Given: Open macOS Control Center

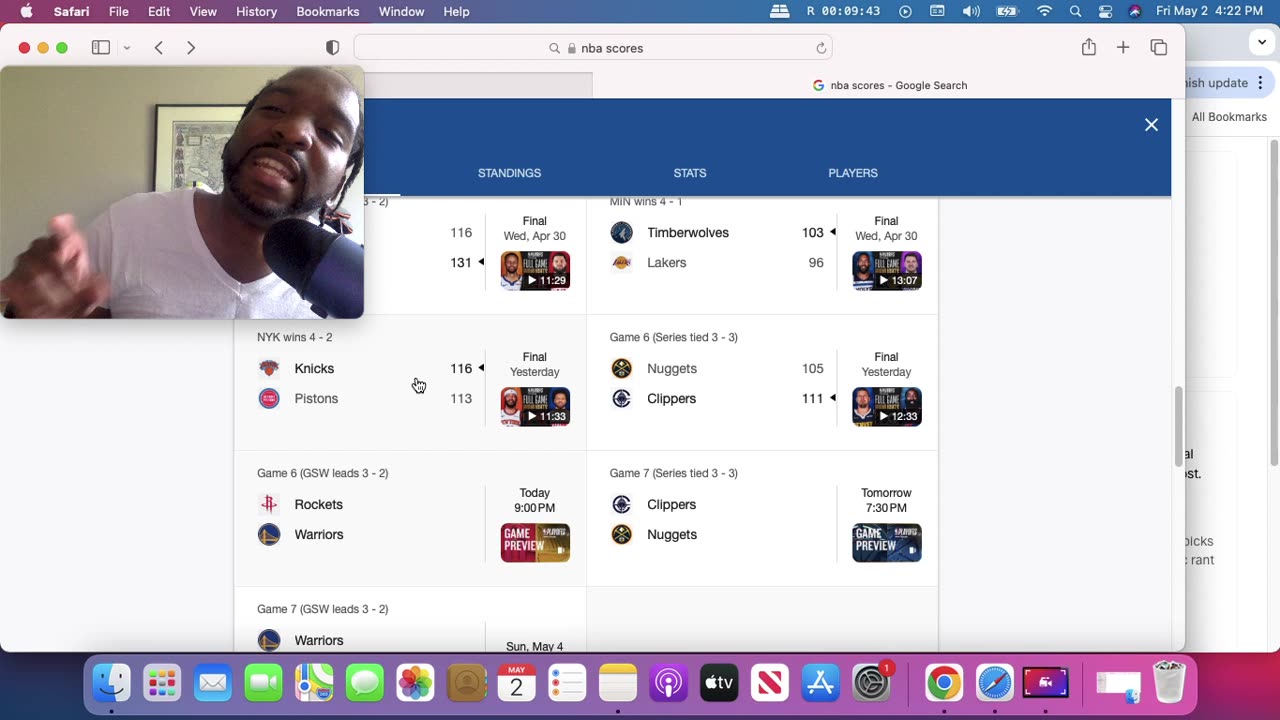Looking at the screenshot, I should click(x=1105, y=11).
